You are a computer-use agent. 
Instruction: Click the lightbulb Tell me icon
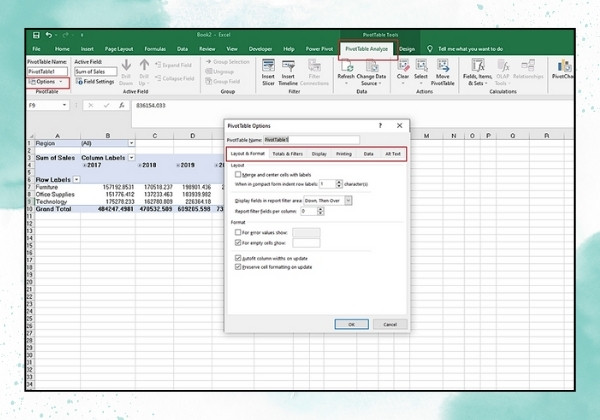430,49
